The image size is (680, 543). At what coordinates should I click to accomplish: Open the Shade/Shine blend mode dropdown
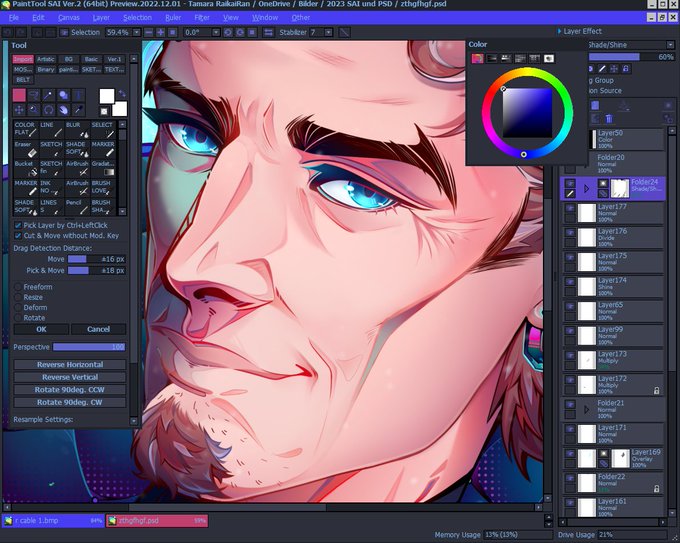coord(670,45)
